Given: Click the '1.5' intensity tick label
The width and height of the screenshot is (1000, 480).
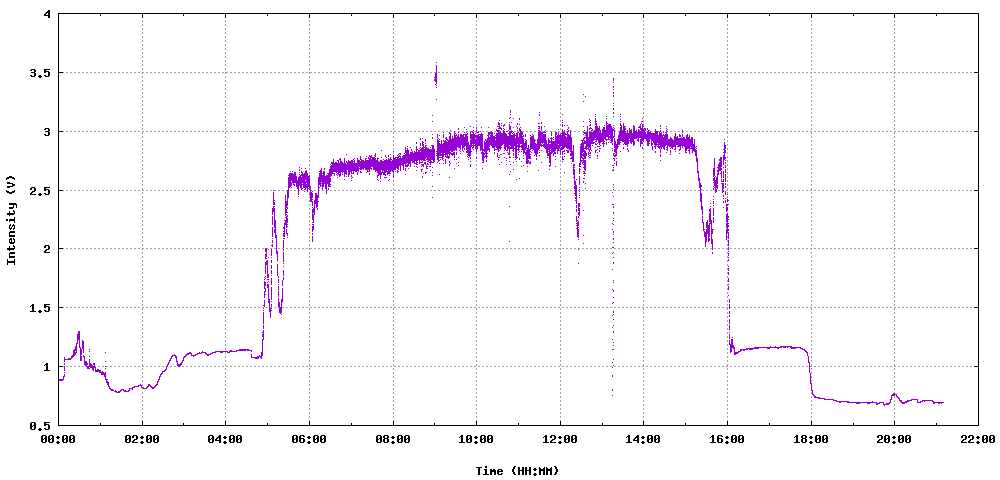Looking at the screenshot, I should tap(41, 307).
